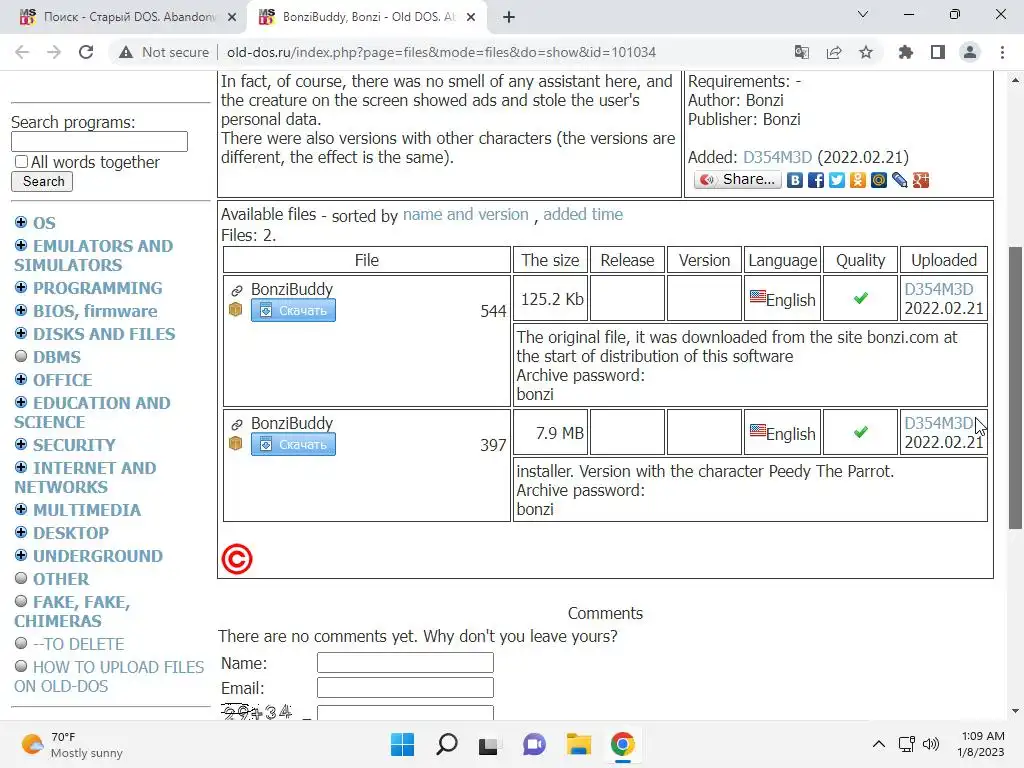1024x768 pixels.
Task: Expand the BIOS, firmware category
Action: [21, 310]
